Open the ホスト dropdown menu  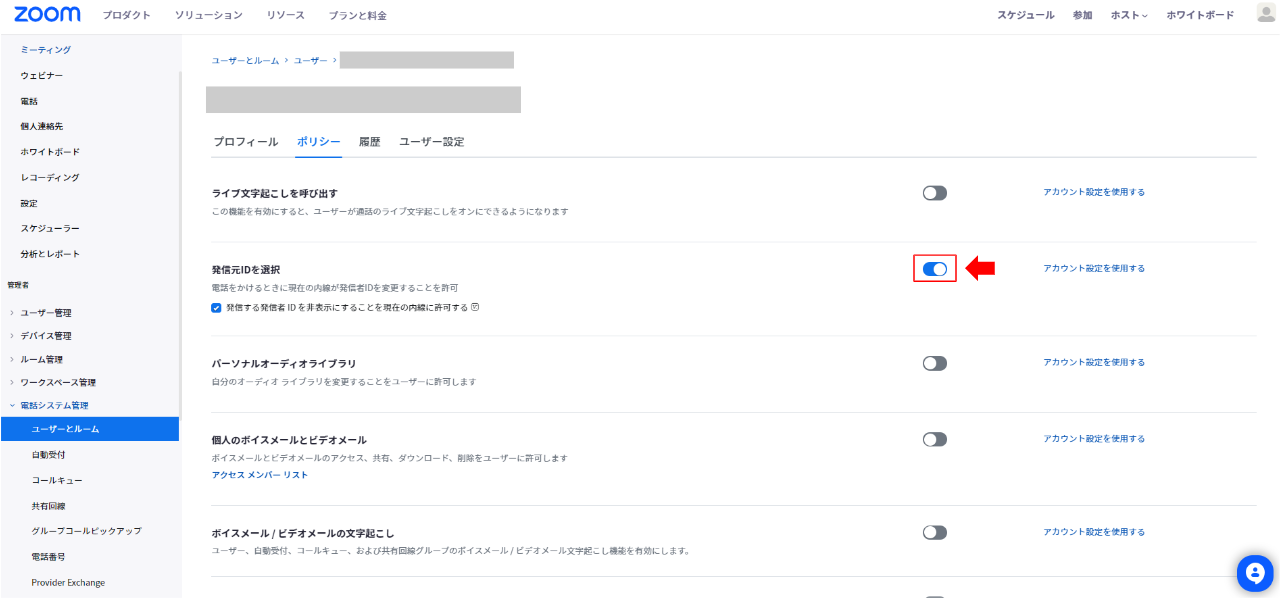pyautogui.click(x=1129, y=16)
